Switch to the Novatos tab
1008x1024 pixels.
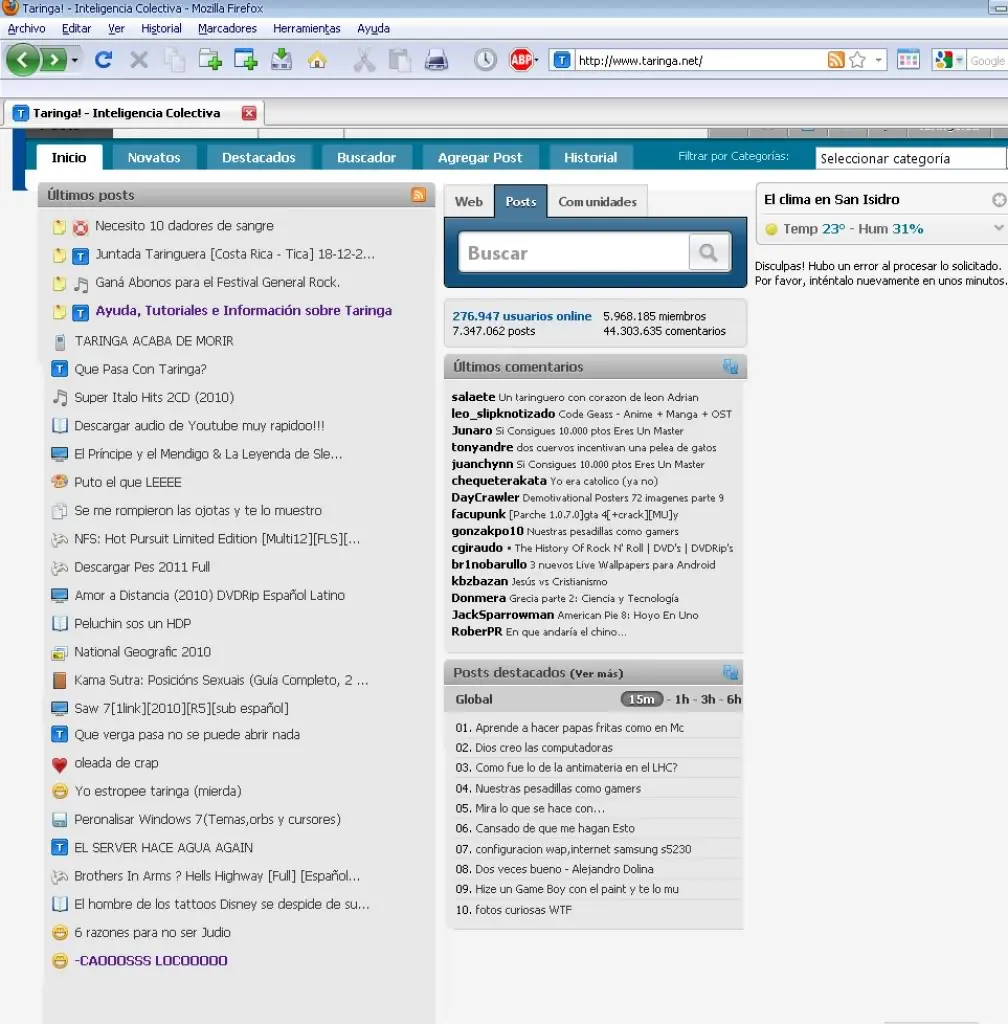click(x=154, y=157)
